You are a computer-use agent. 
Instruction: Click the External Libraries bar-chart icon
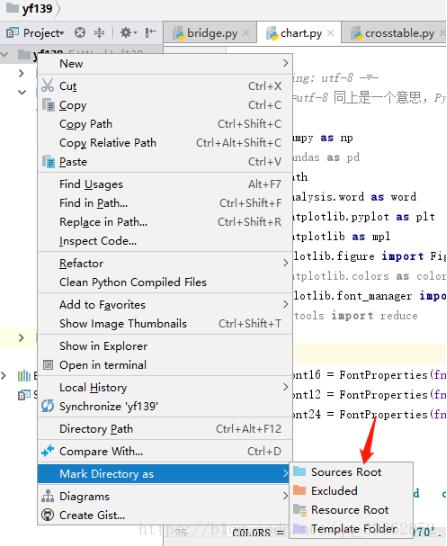tap(24, 375)
